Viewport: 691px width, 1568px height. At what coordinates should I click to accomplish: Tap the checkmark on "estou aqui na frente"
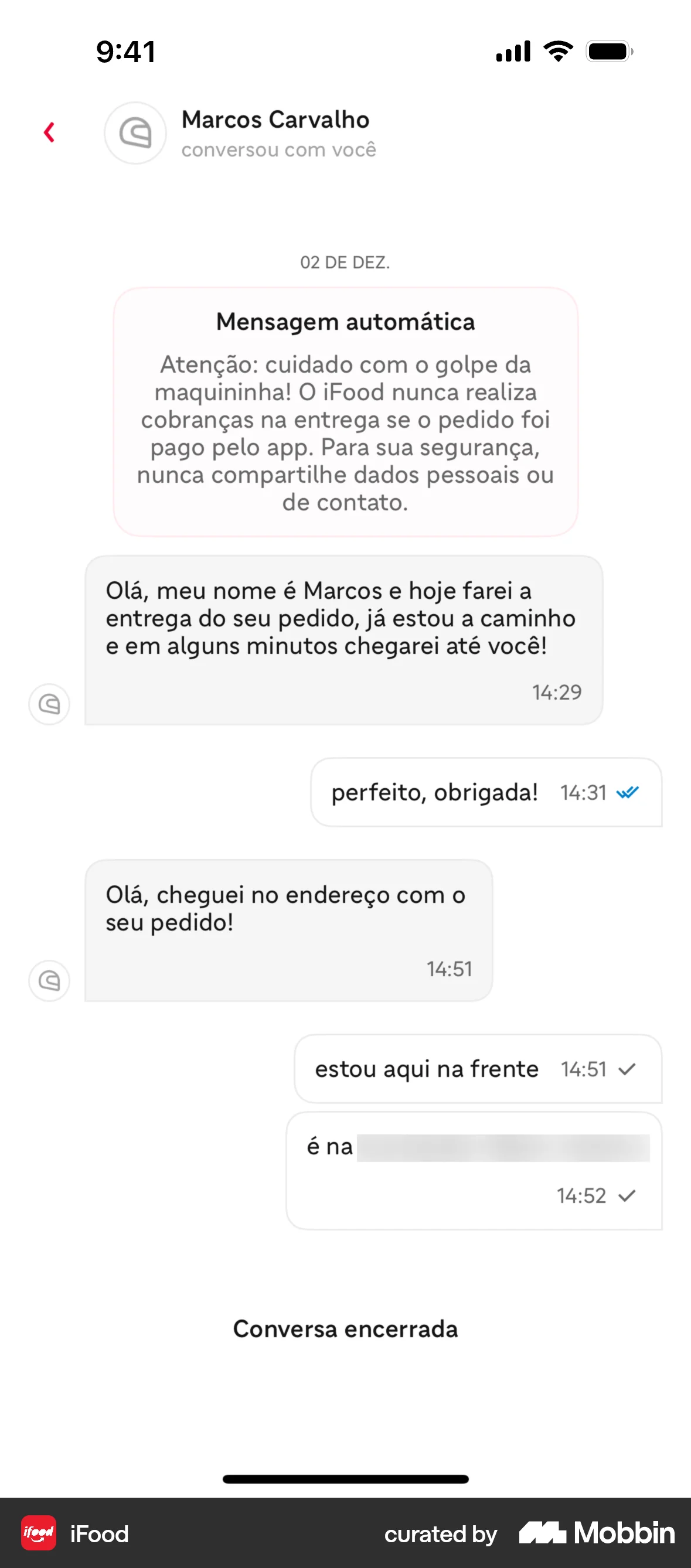point(627,1069)
